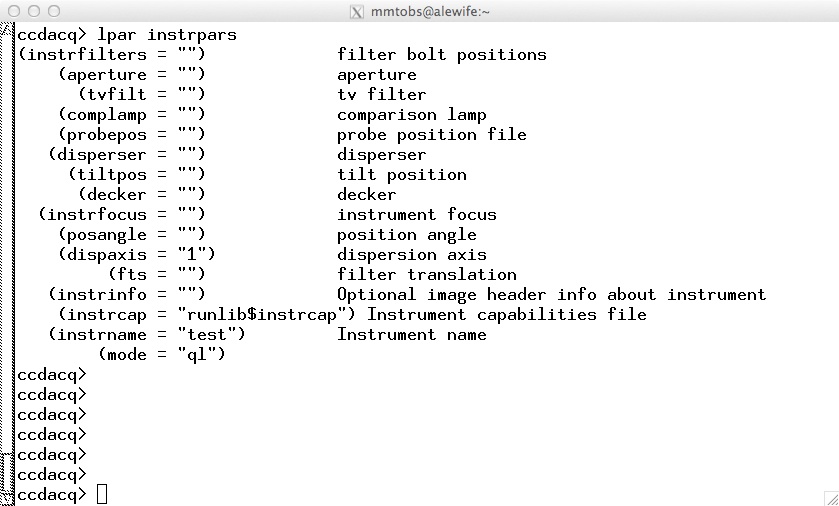Click the X11 icon in title bar
This screenshot has width=839, height=506.
(x=356, y=11)
